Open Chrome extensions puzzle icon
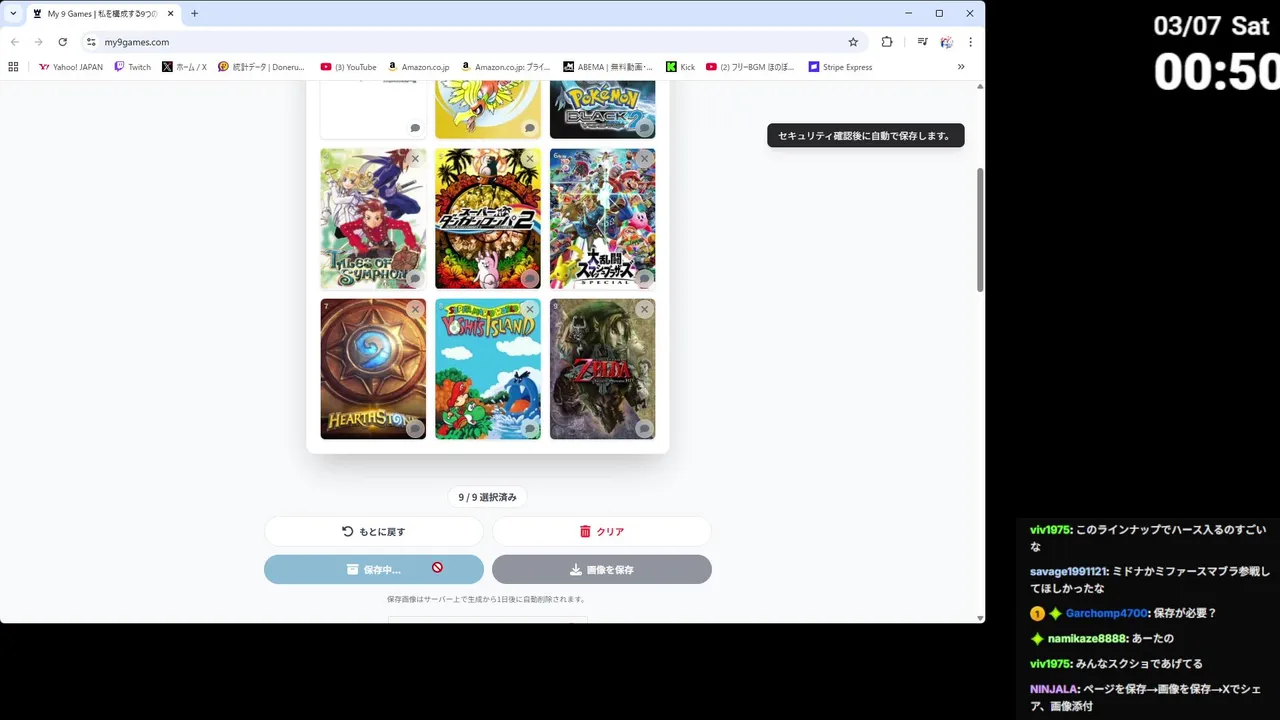 pyautogui.click(x=887, y=42)
